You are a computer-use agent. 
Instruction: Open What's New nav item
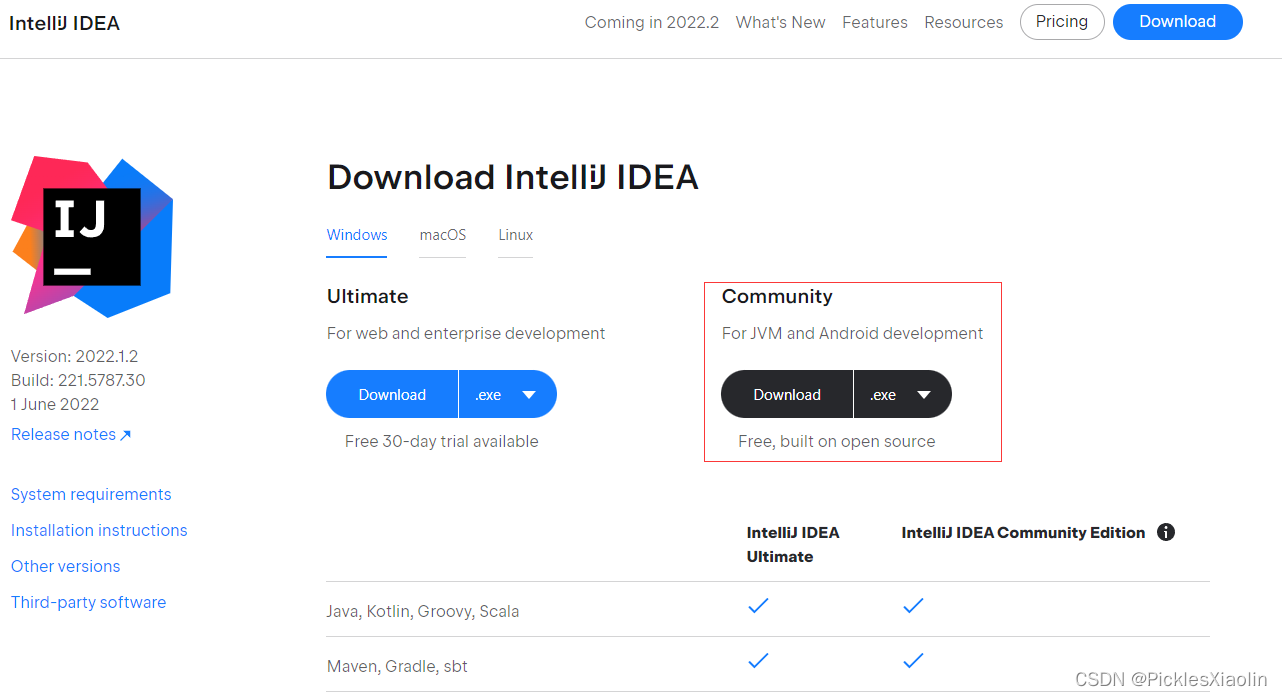pos(781,22)
